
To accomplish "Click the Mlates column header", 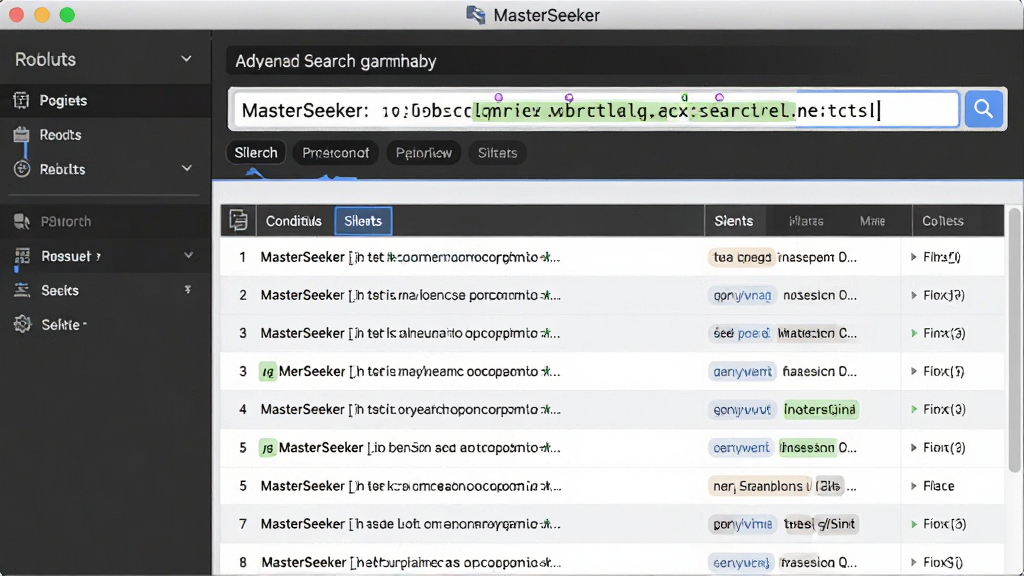I will click(806, 221).
